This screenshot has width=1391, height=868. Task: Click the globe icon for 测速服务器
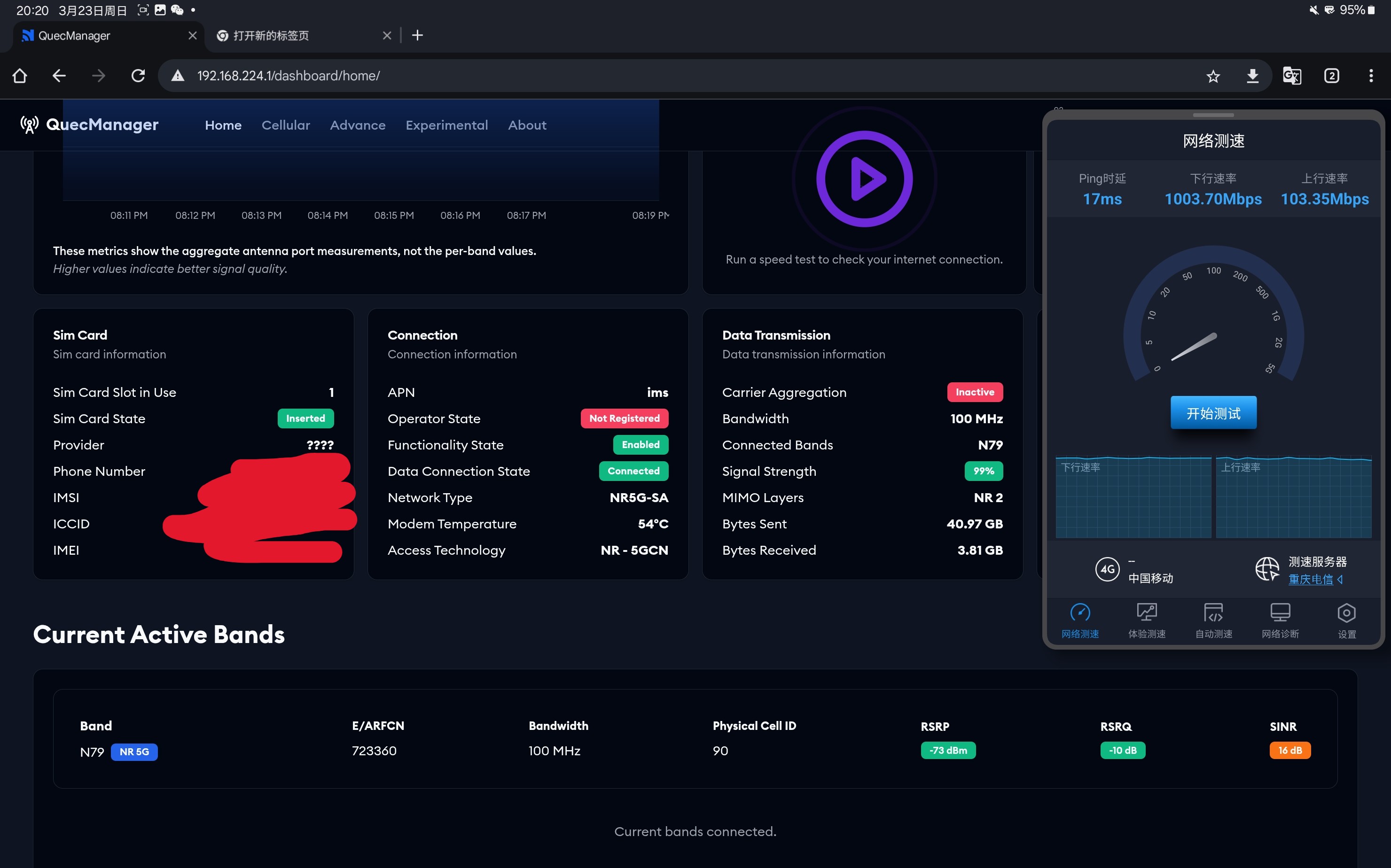click(x=1267, y=569)
